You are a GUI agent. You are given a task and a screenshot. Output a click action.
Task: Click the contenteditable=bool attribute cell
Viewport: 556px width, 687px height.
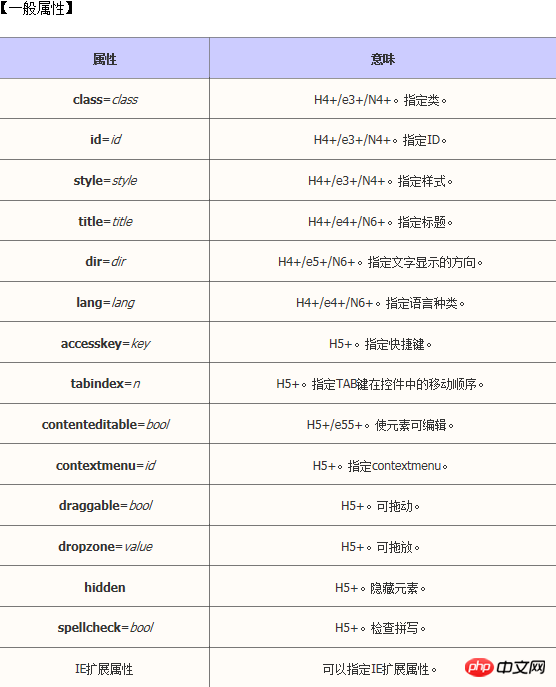coord(105,424)
